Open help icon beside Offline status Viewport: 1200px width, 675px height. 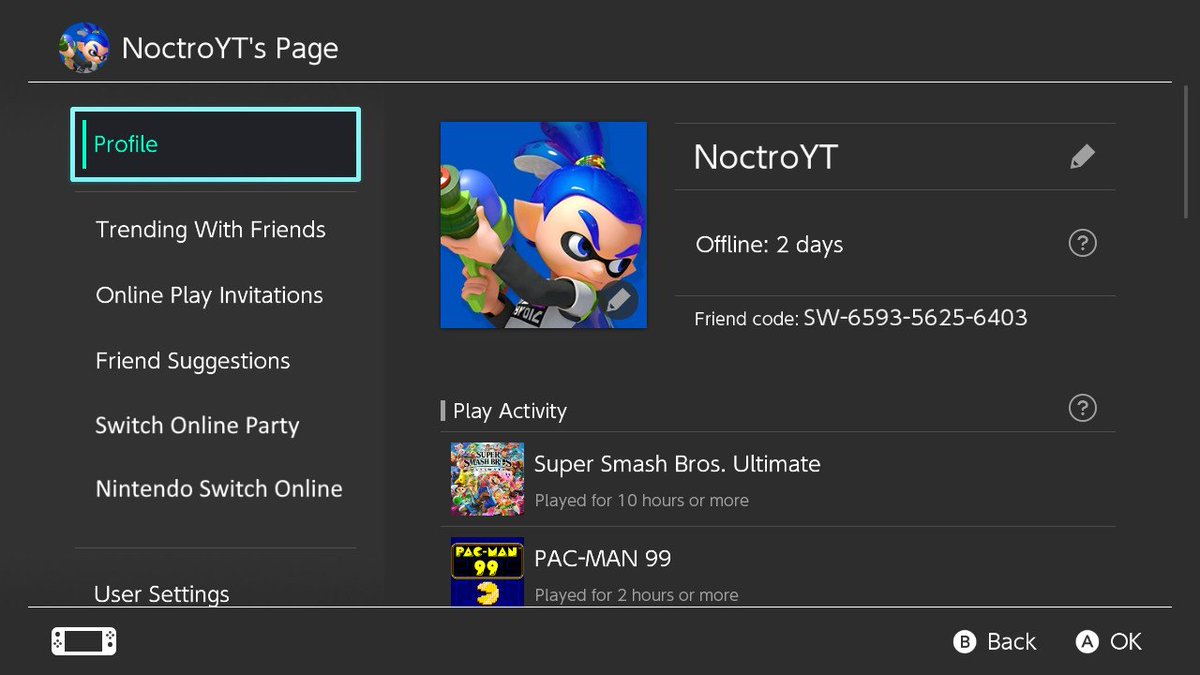click(x=1082, y=243)
